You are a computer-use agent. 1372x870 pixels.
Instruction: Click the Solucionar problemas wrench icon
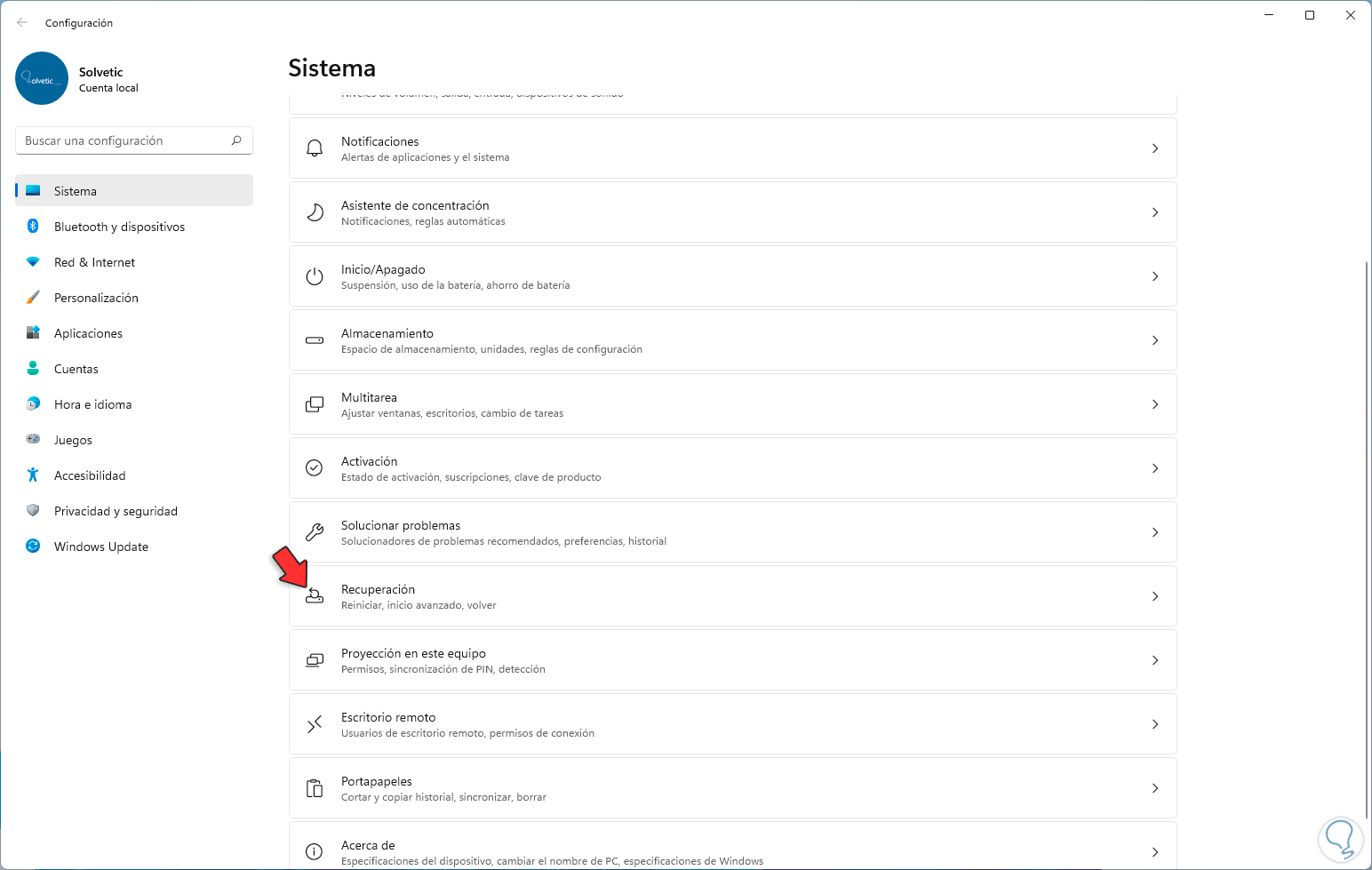315,532
